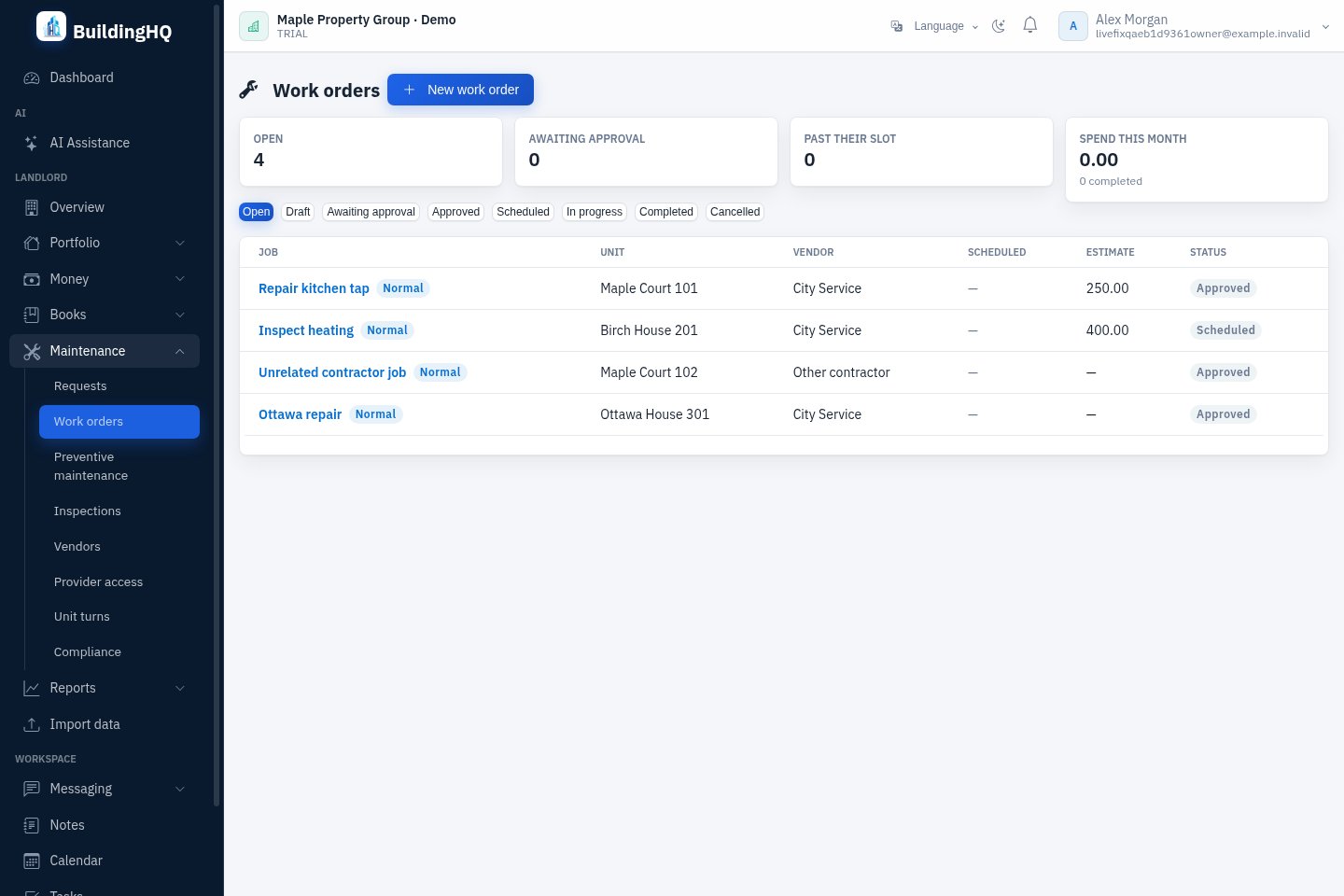The image size is (1344, 896).
Task: Expand the Books submenu chevron
Action: [x=180, y=315]
